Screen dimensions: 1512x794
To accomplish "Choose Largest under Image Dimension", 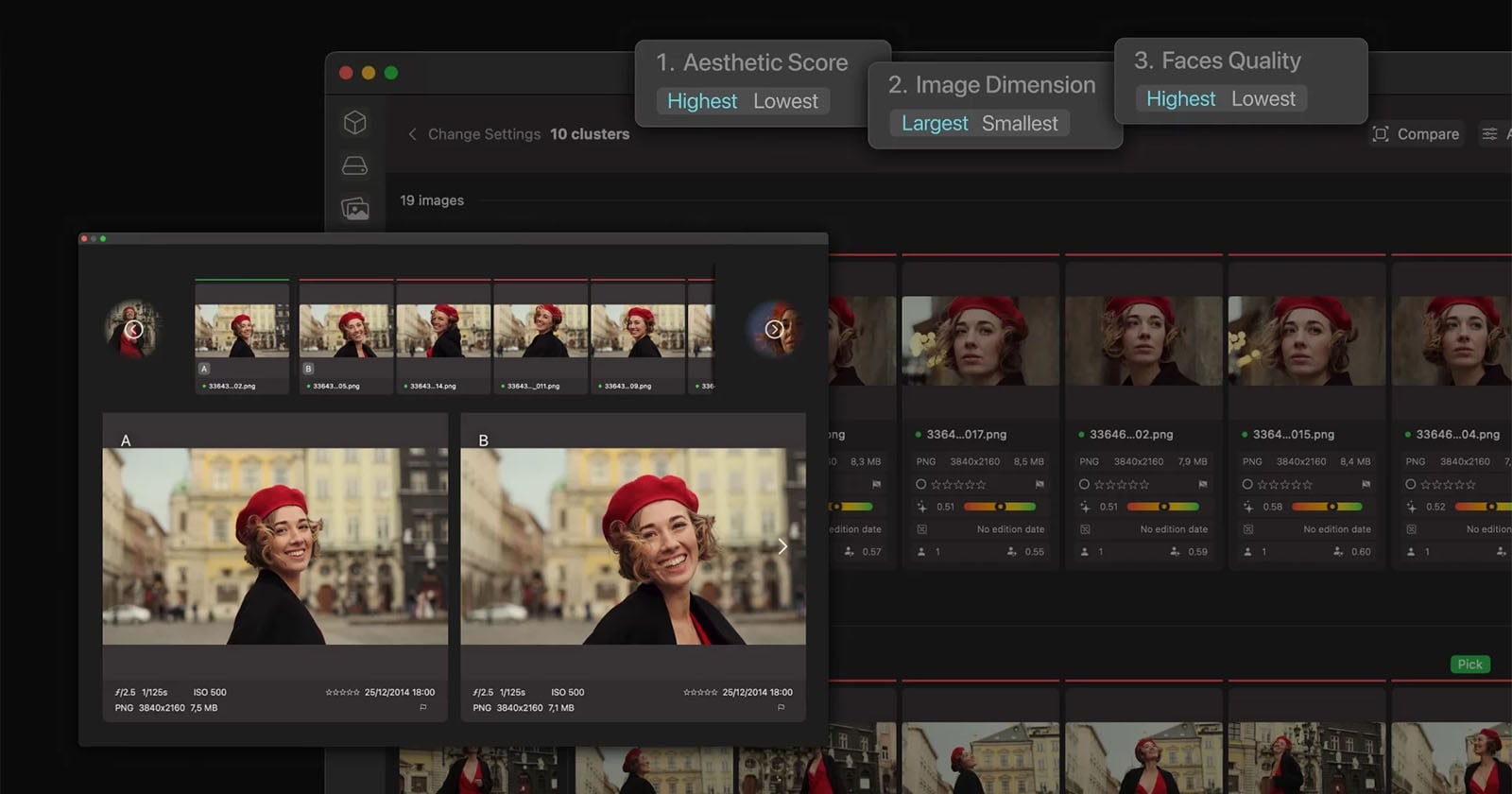I will 934,124.
